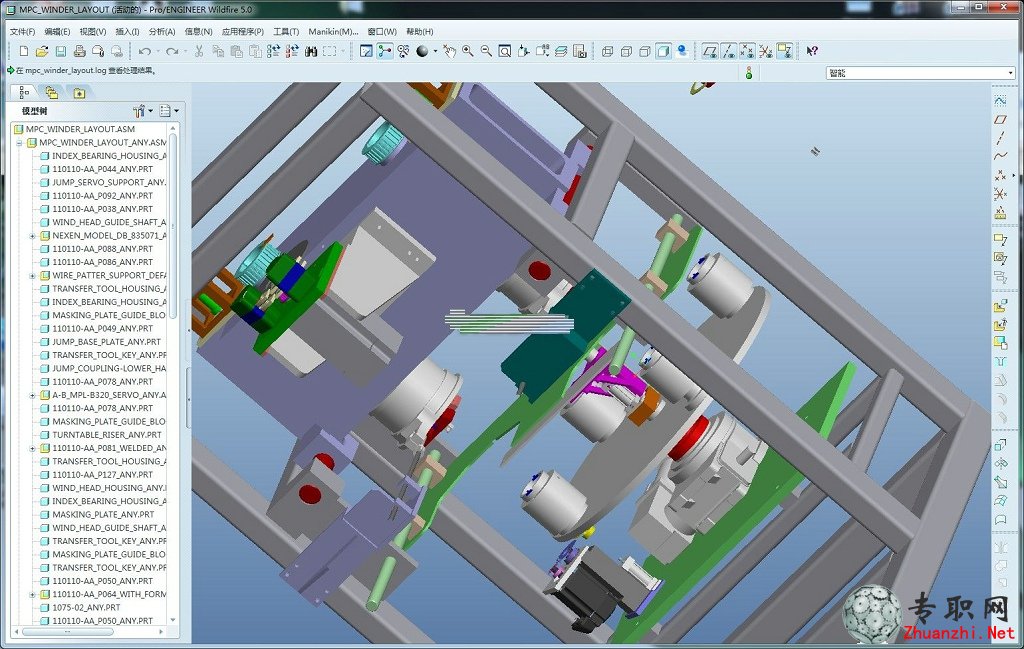
Task: Expand the NEXEN_MODEL_DB_835071 node
Action: point(32,236)
